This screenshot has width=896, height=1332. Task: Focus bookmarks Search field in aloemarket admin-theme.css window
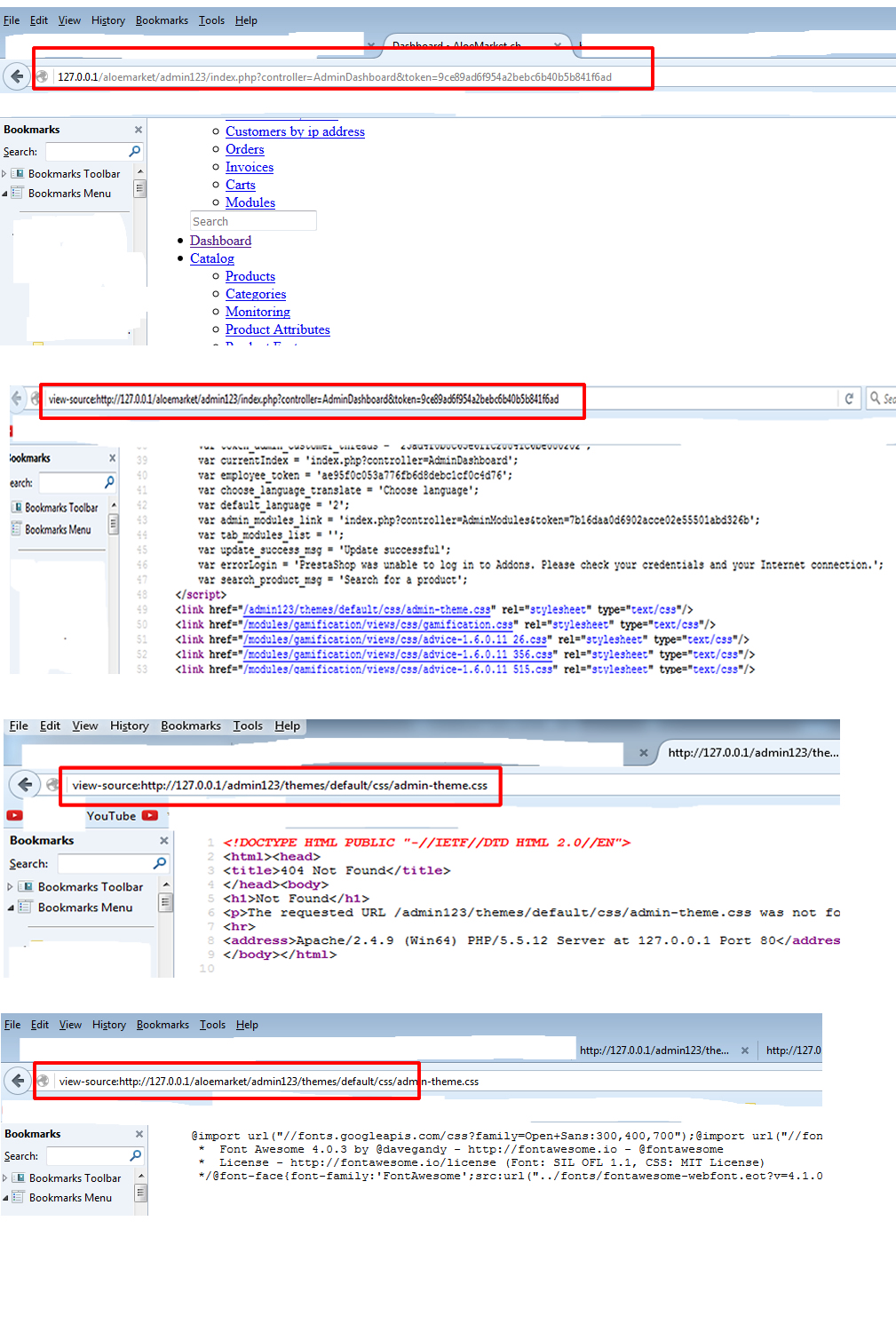pos(87,1156)
